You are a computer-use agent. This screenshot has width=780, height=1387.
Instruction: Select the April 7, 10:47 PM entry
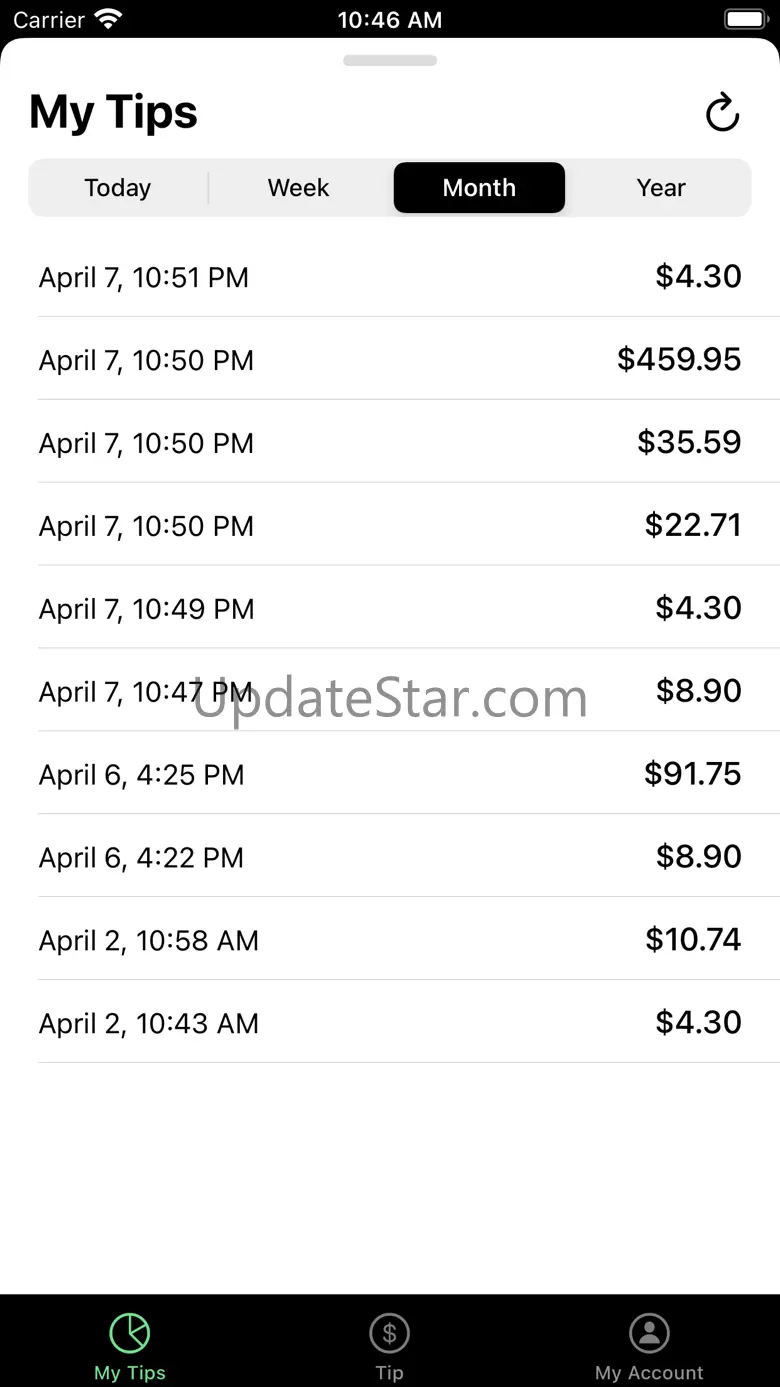(390, 691)
